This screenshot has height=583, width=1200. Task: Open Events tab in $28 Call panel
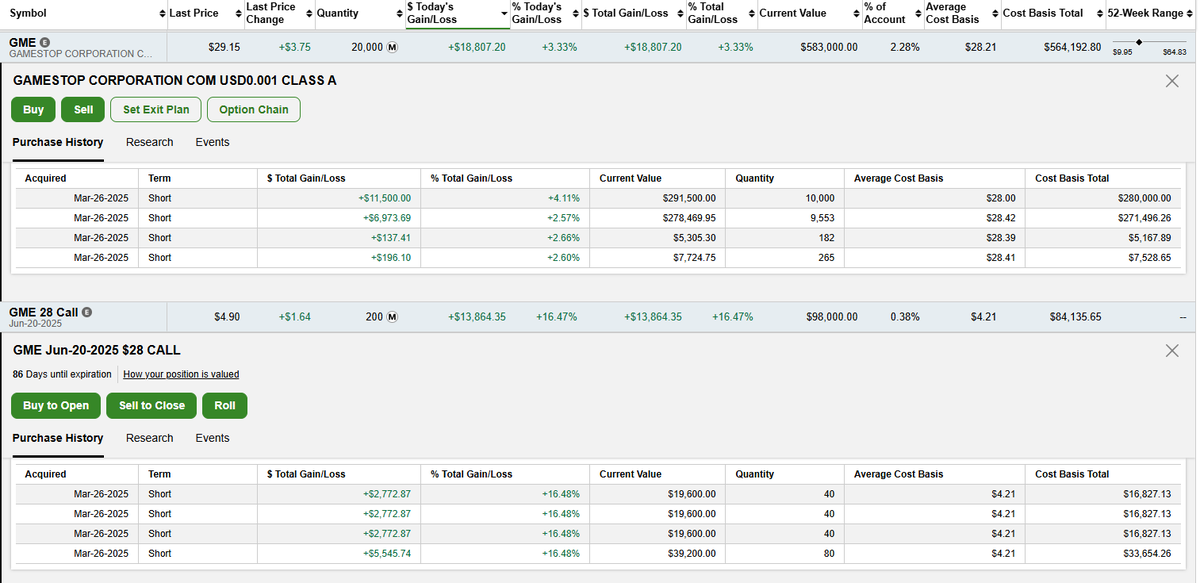[x=212, y=438]
